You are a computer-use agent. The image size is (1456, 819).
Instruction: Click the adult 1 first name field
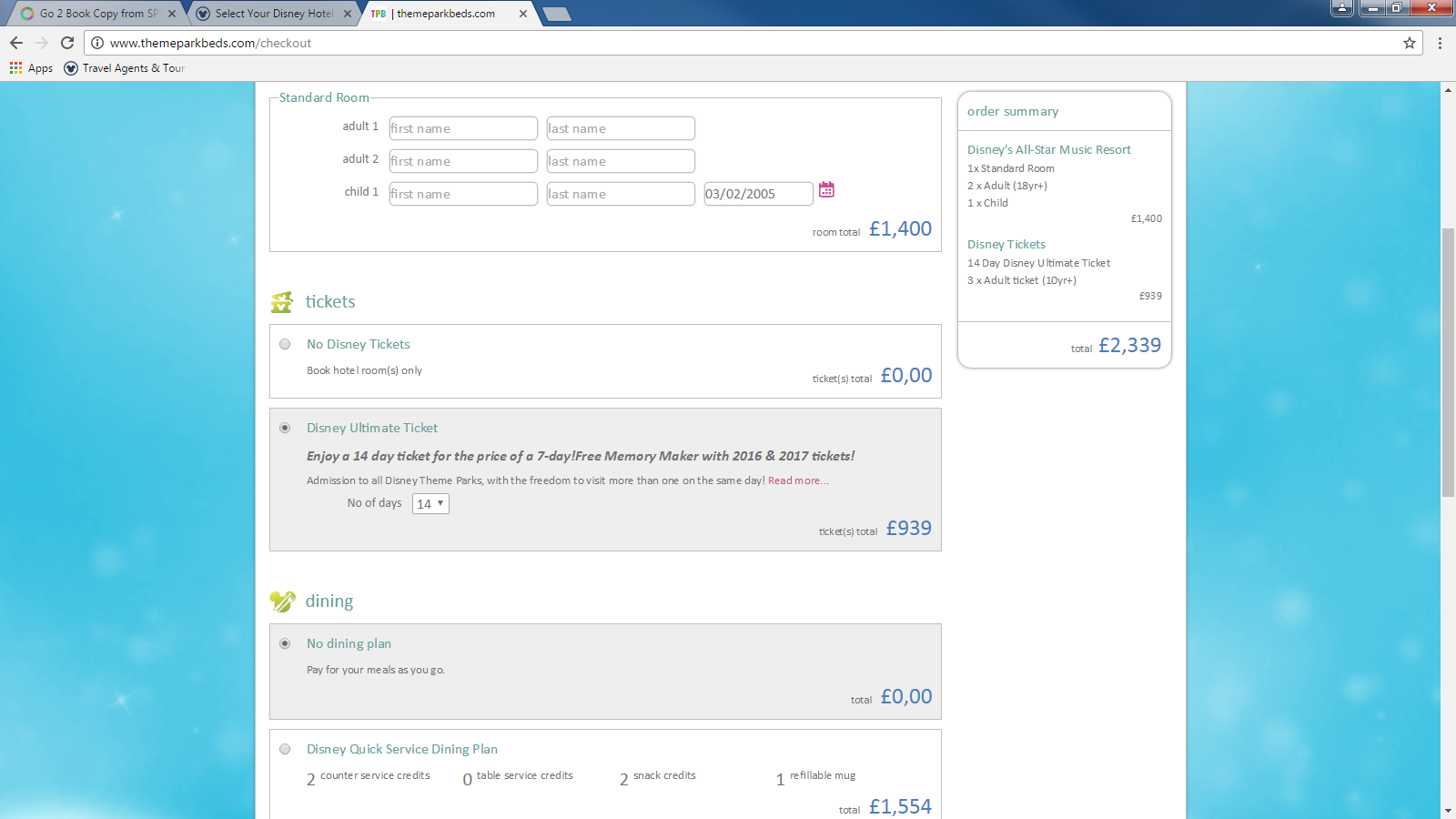463,128
